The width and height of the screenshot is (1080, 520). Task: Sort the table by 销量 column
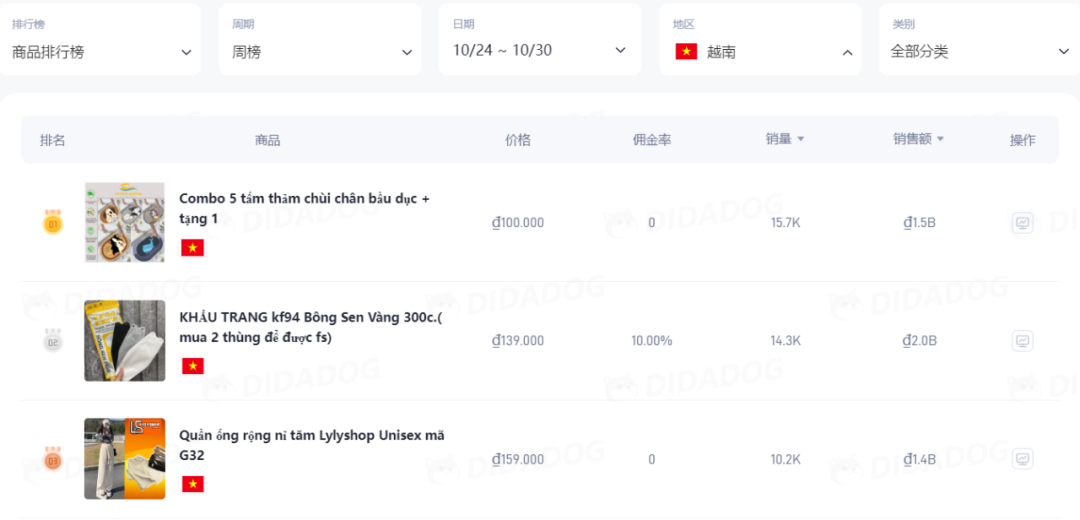pyautogui.click(x=785, y=139)
